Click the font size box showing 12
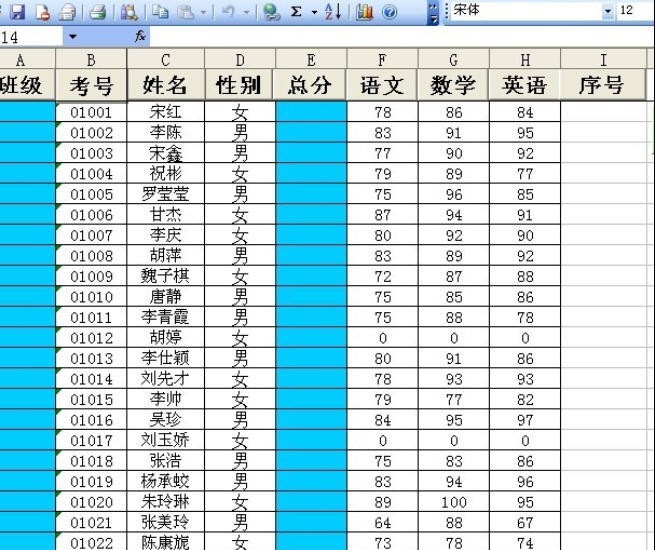The width and height of the screenshot is (655, 550). pyautogui.click(x=635, y=10)
